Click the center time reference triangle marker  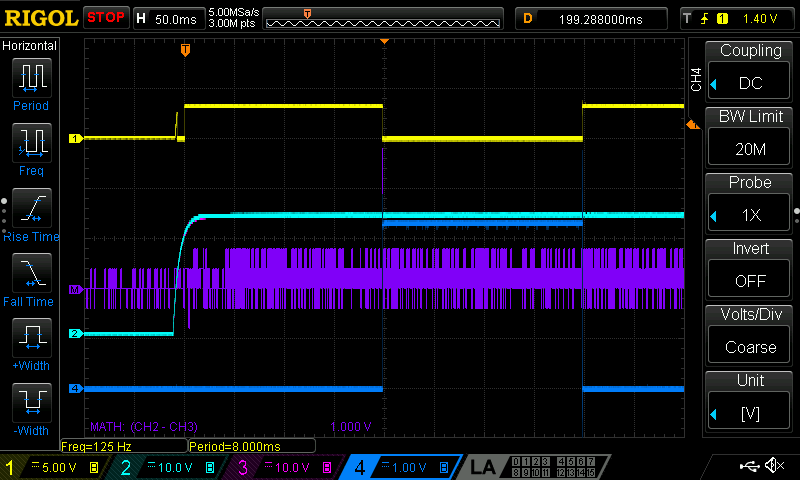pos(385,41)
